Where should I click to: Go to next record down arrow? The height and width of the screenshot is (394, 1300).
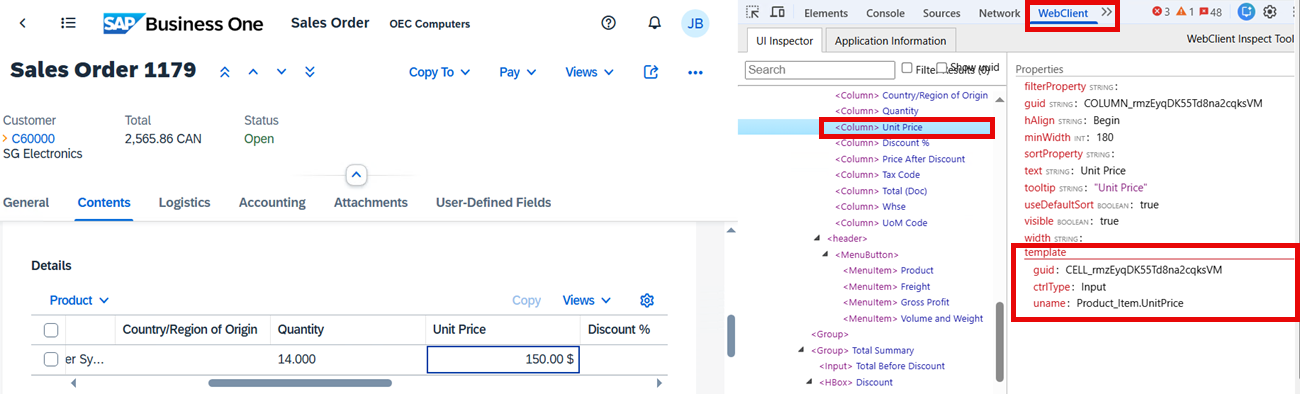coord(281,72)
